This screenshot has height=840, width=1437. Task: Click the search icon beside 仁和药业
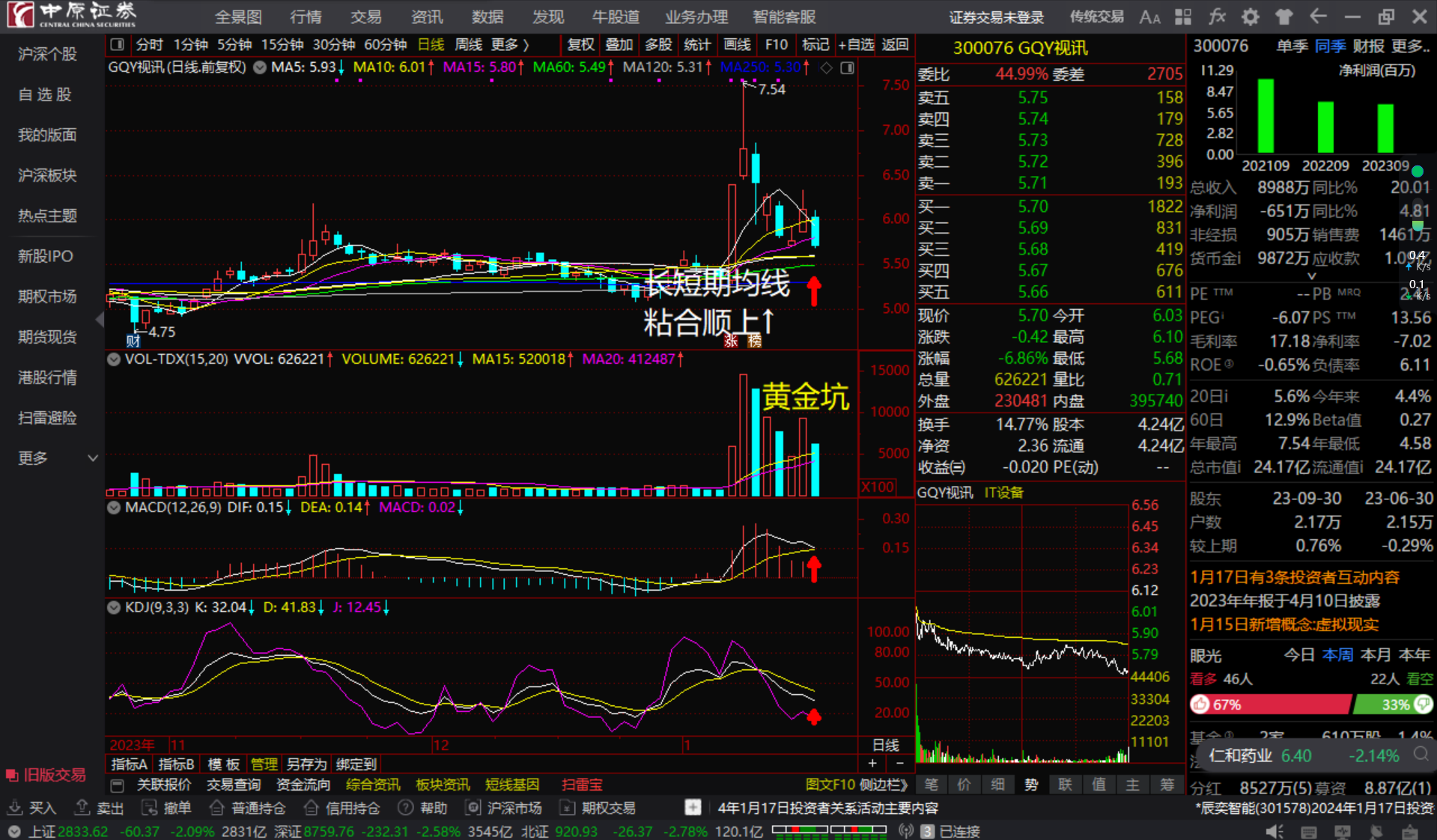(x=1421, y=755)
